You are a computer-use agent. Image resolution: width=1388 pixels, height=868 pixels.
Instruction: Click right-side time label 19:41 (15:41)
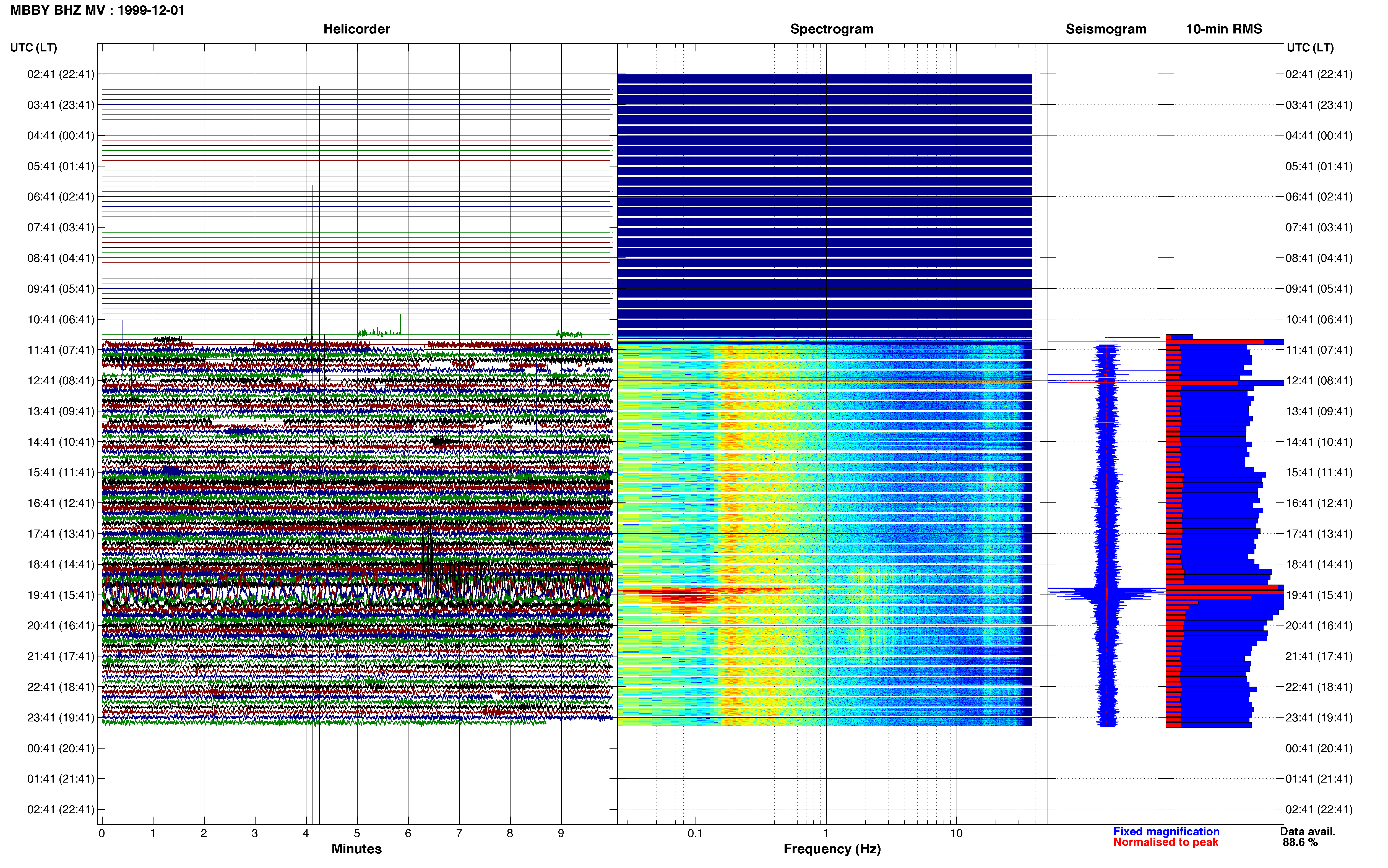coord(1319,595)
